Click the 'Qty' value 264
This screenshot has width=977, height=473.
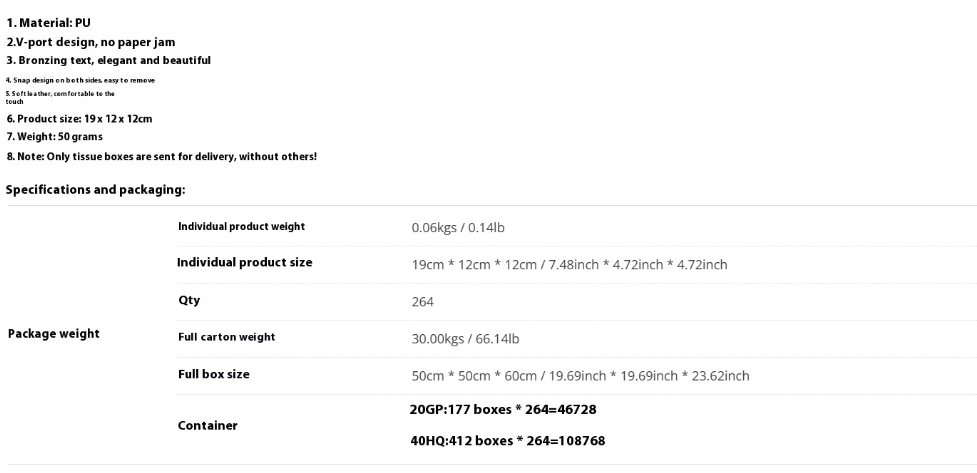pyautogui.click(x=422, y=302)
